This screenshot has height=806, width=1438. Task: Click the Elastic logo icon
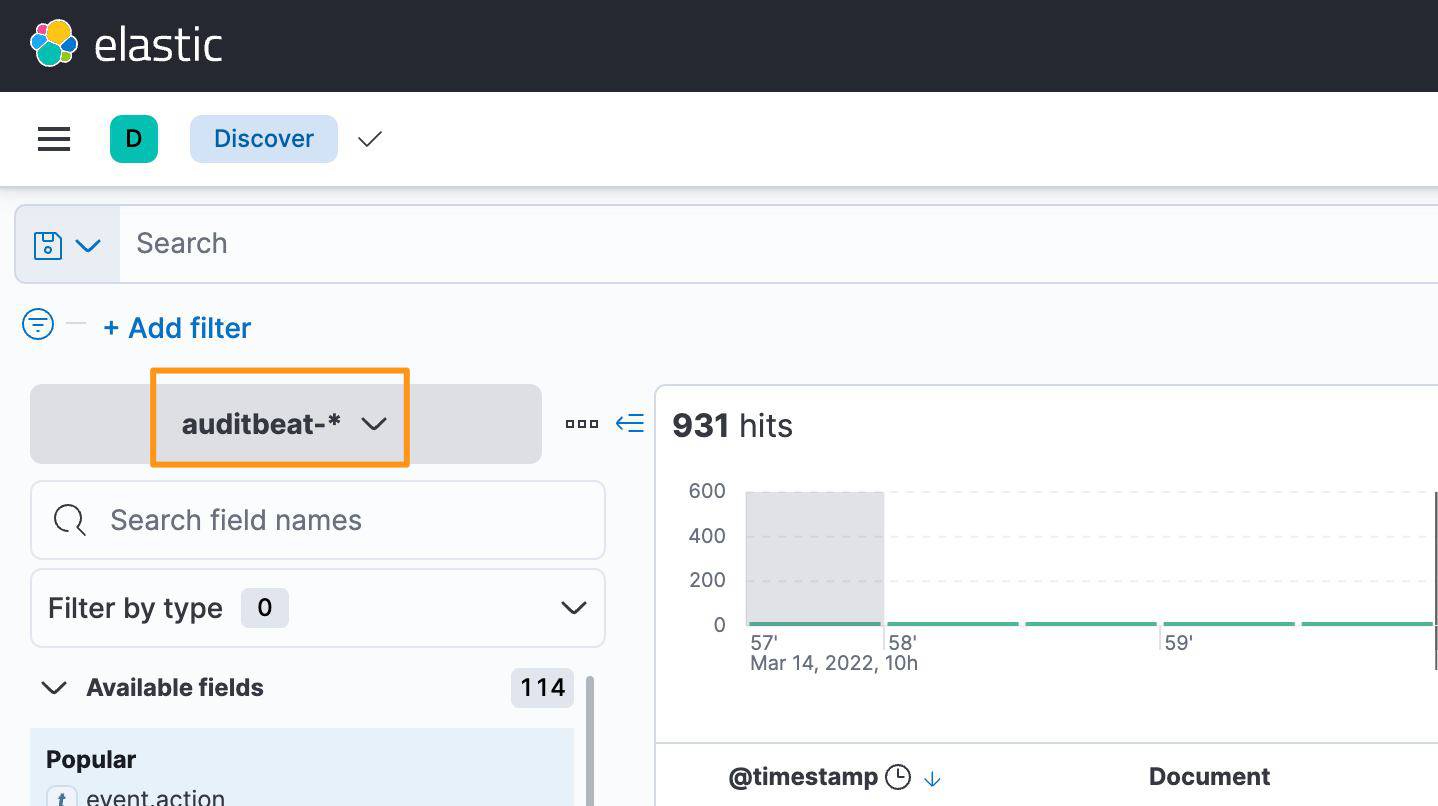click(x=54, y=44)
